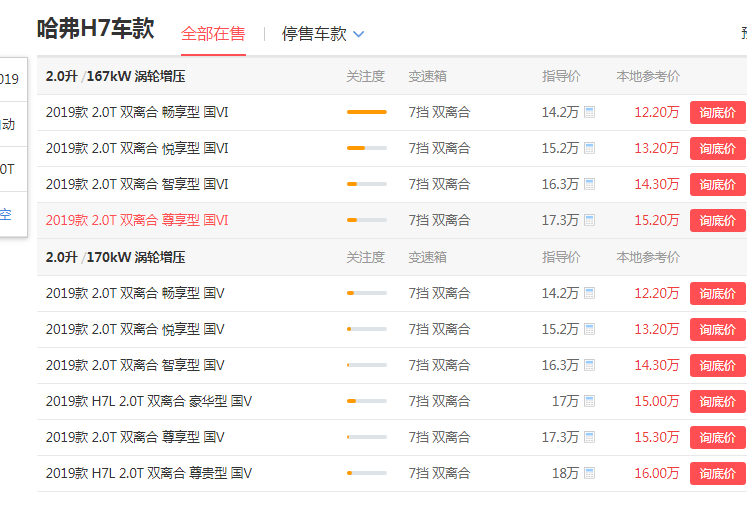747x506 pixels.
Task: Click 询底价 for 畅享型 国V
Action: tap(717, 293)
